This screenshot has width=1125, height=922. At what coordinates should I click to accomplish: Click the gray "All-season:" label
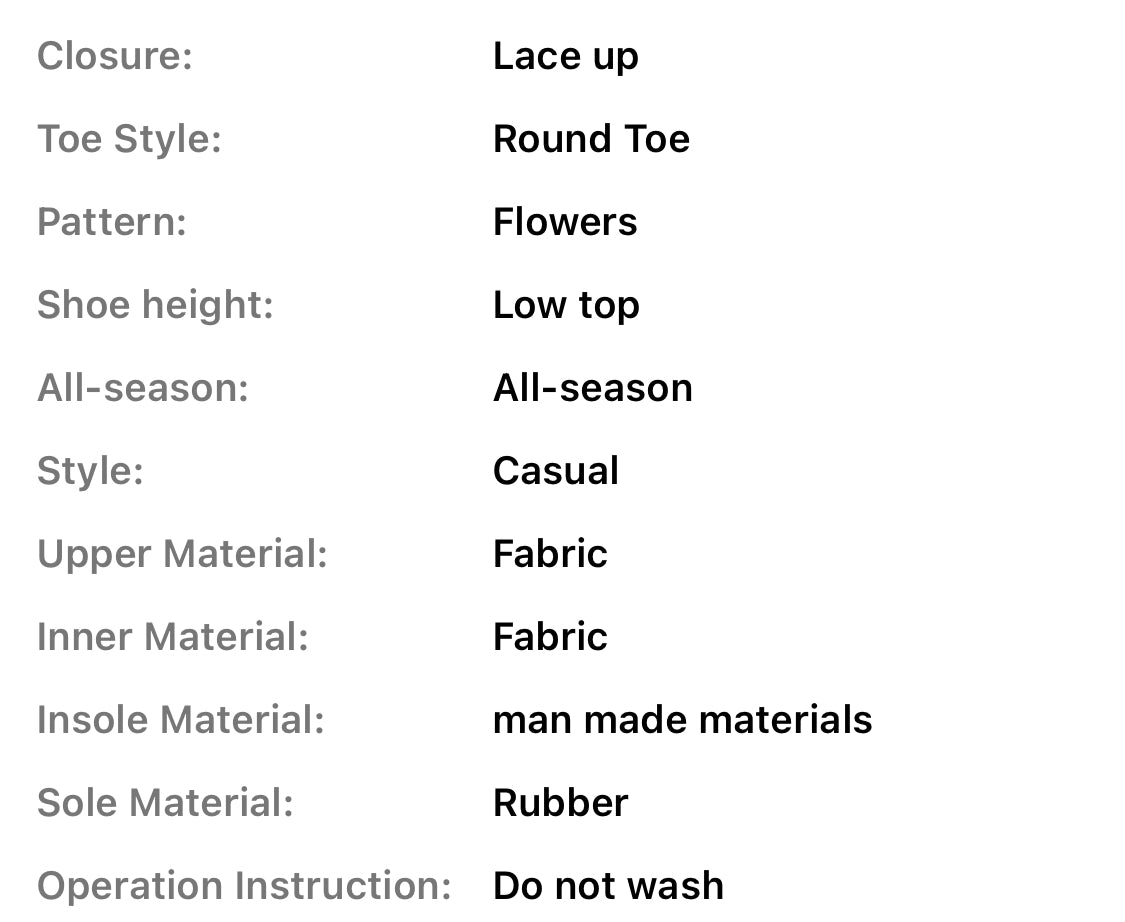tap(142, 388)
